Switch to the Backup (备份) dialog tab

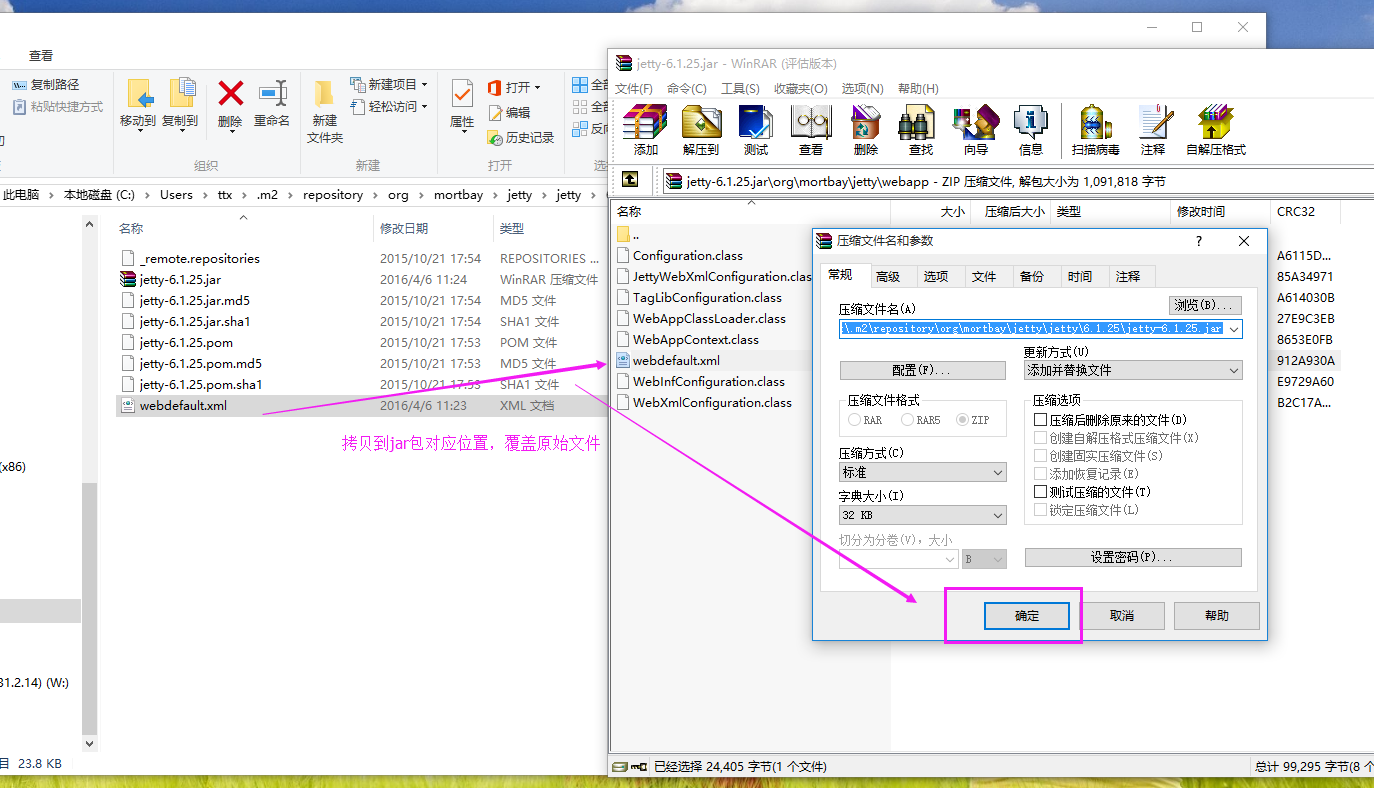coord(1032,276)
